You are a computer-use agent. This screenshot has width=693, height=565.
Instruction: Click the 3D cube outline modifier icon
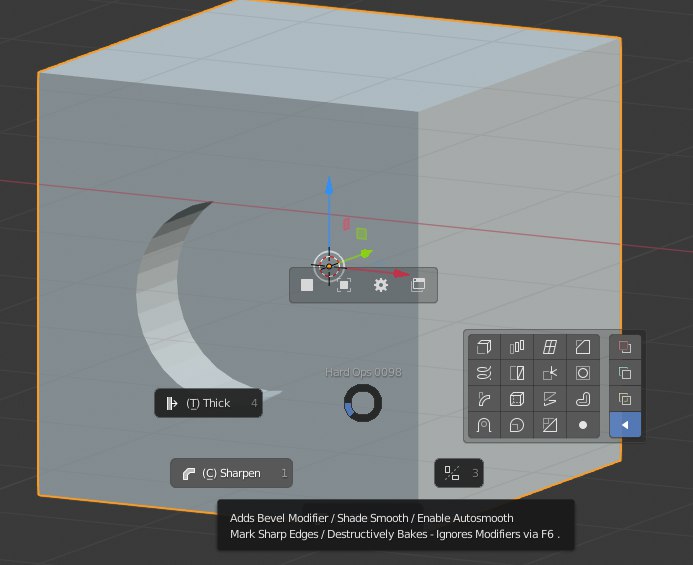484,347
